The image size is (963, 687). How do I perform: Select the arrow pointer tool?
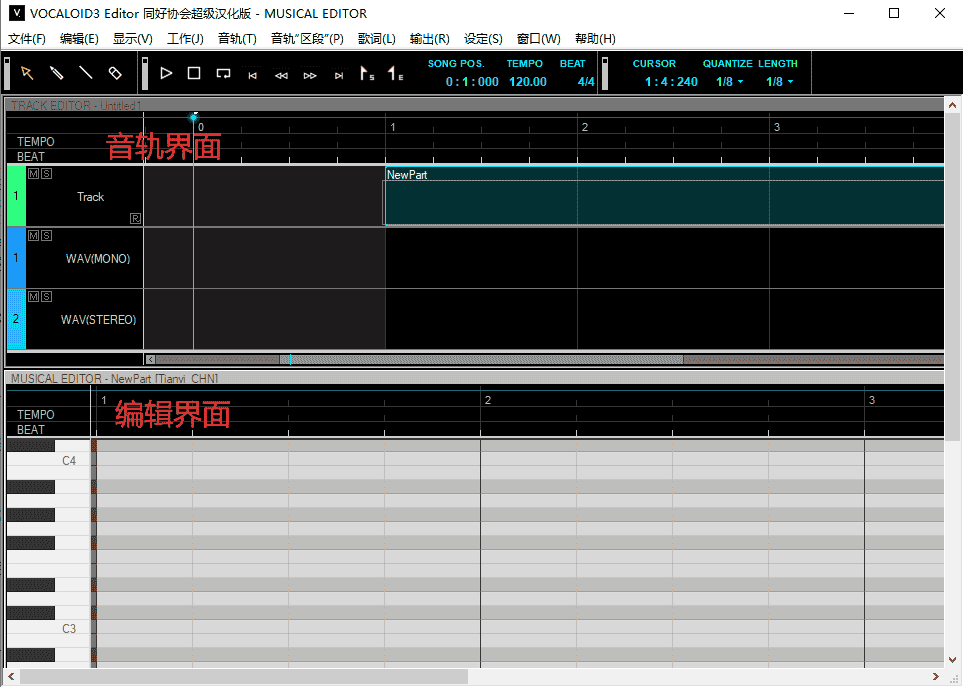coord(27,73)
